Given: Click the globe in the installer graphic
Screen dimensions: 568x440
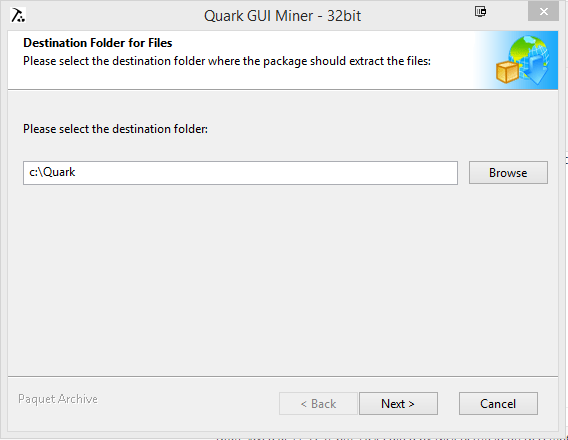Looking at the screenshot, I should 529,53.
